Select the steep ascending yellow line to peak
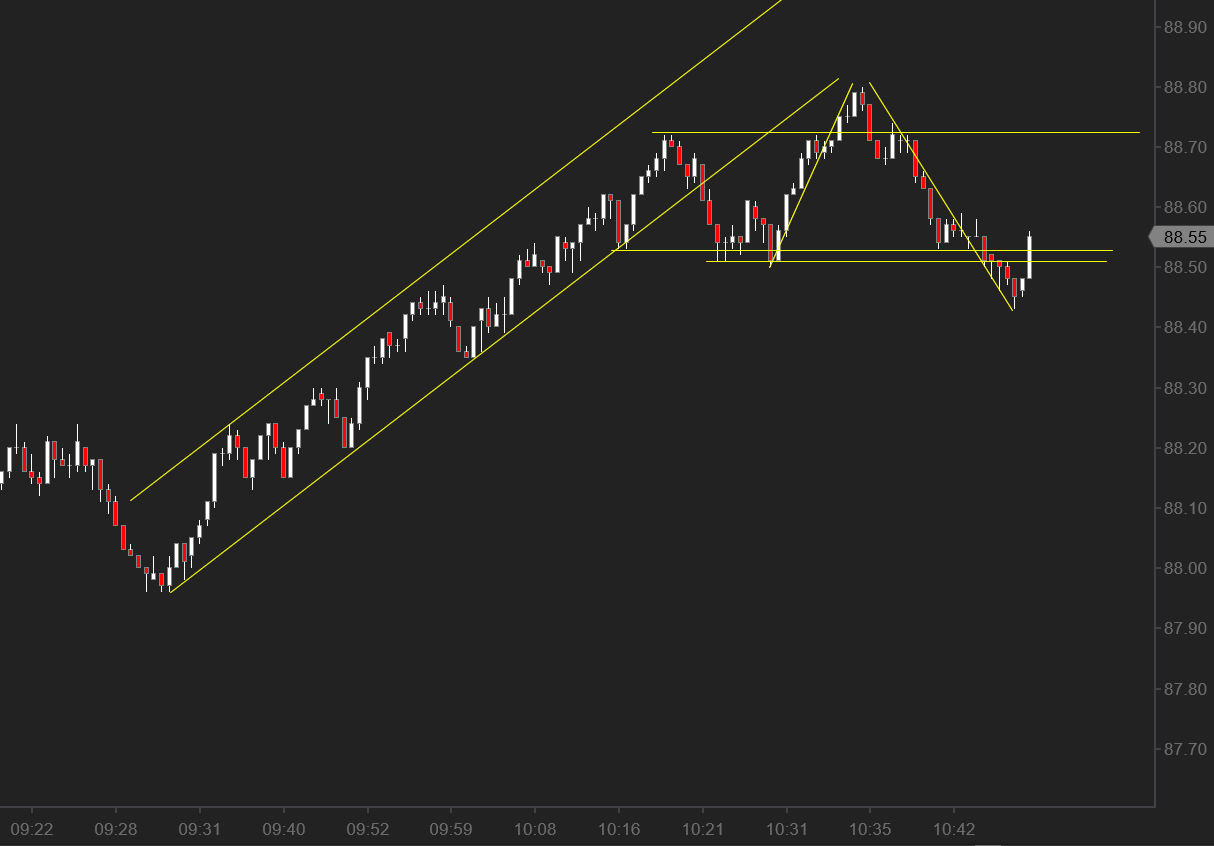 tap(811, 175)
